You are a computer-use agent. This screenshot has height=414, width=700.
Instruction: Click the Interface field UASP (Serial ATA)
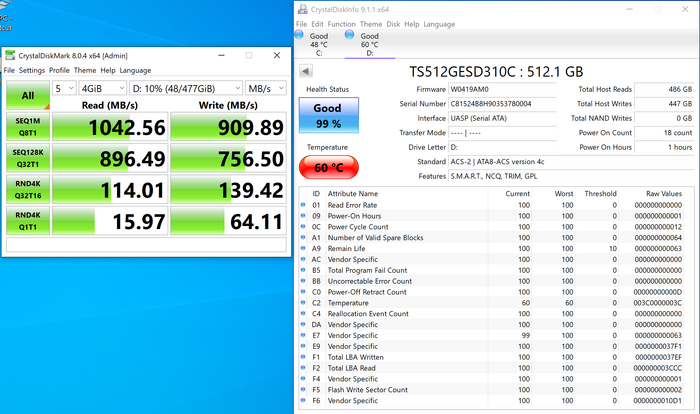click(502, 118)
